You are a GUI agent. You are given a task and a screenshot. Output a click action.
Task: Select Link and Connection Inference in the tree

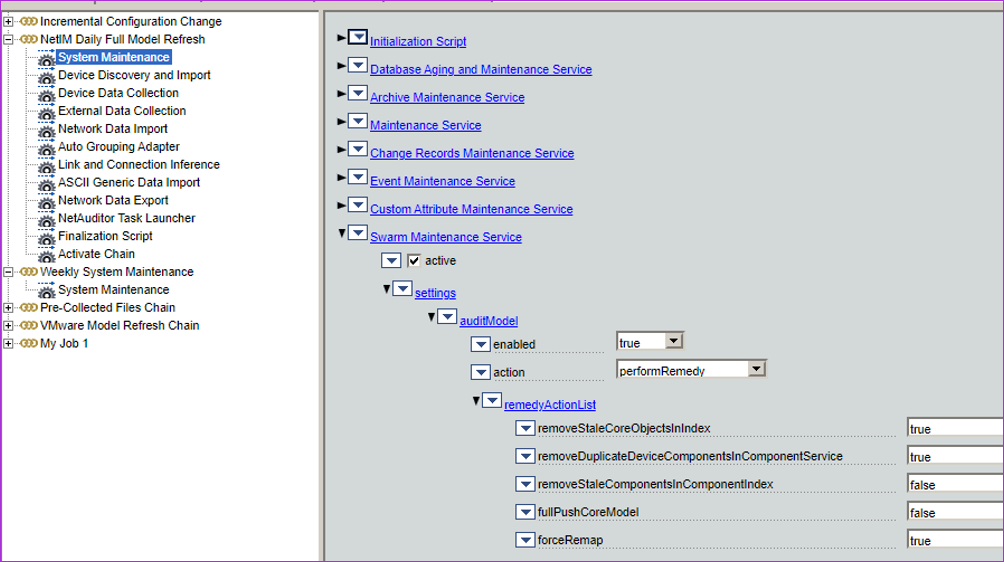coord(138,165)
